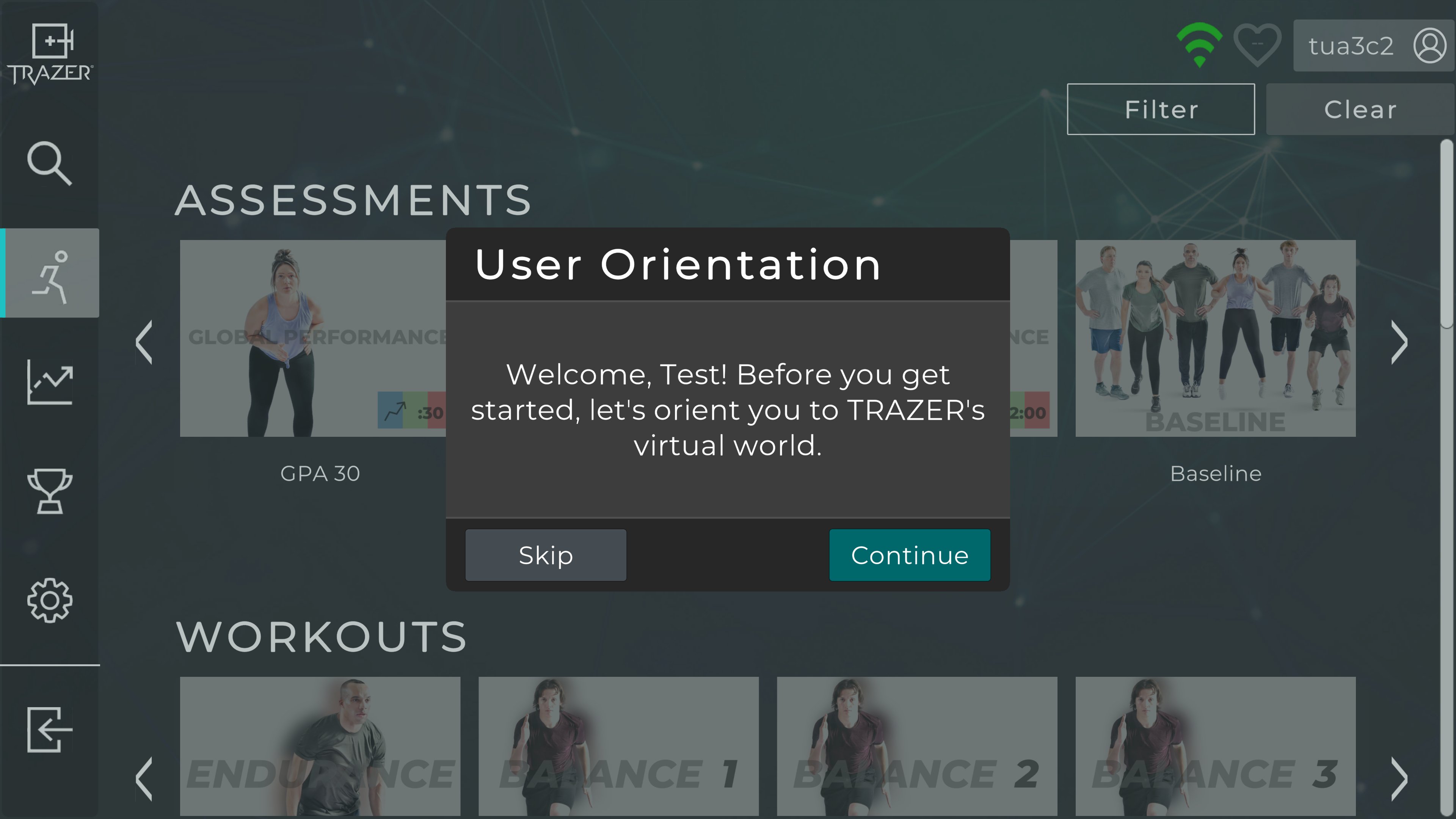
Task: Show next Assessments with right chevron
Action: pos(1399,342)
